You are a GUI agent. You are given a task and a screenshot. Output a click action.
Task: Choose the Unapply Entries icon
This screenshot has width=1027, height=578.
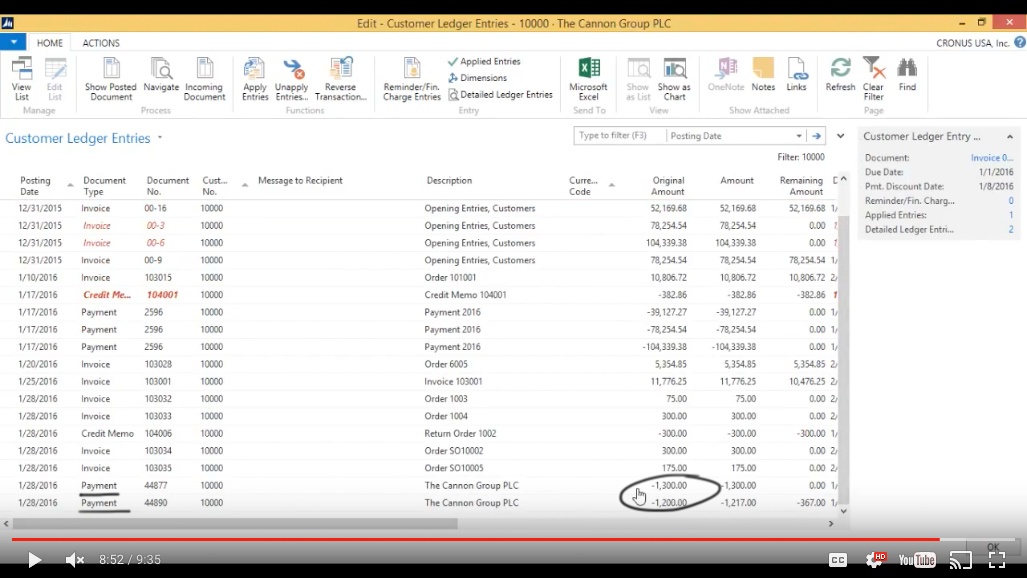pyautogui.click(x=291, y=79)
